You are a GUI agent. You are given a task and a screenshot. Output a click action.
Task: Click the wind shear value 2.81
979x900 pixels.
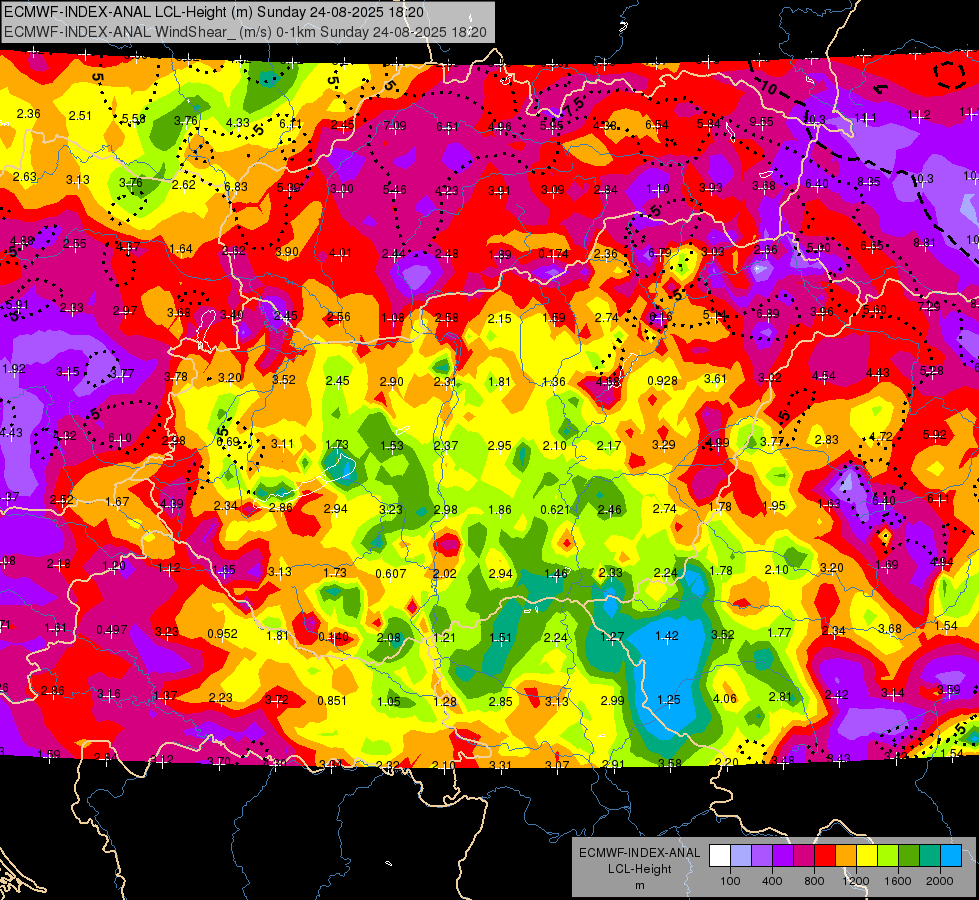click(x=780, y=696)
